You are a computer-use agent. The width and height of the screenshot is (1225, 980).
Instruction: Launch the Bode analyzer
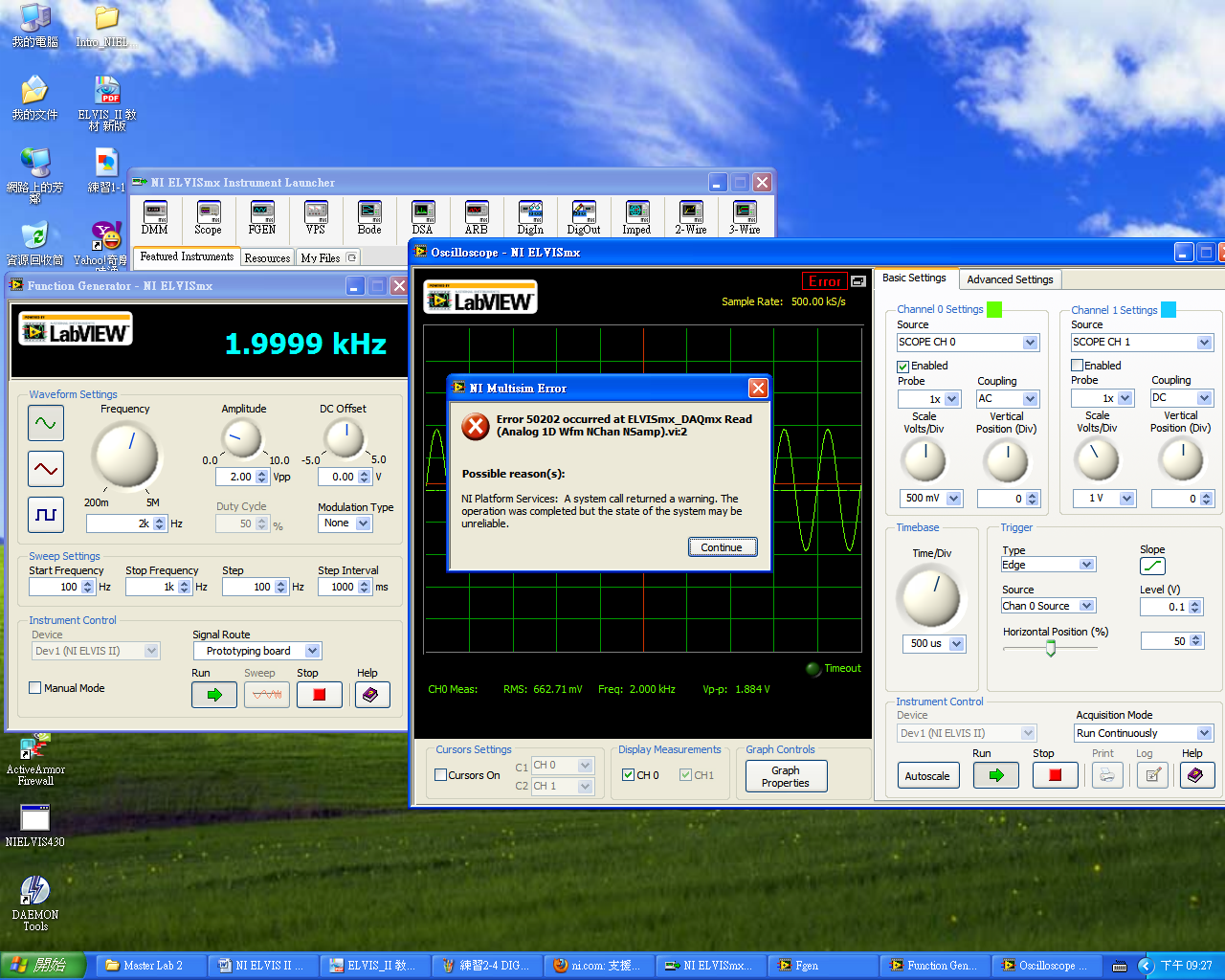(369, 218)
